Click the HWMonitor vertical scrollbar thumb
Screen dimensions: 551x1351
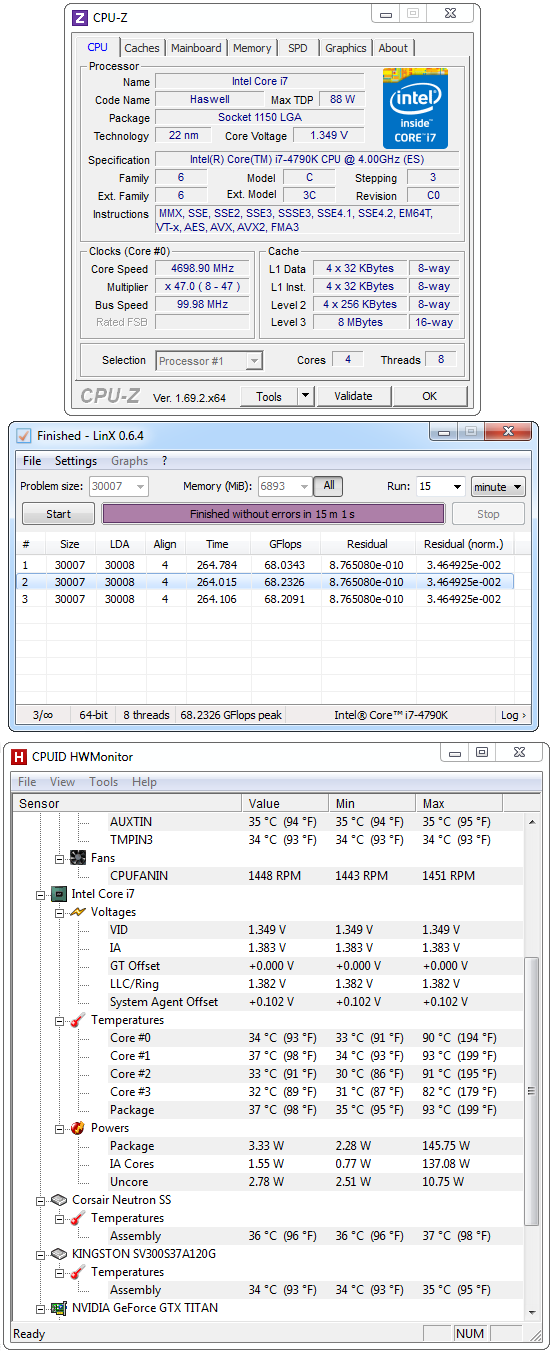pyautogui.click(x=532, y=1089)
